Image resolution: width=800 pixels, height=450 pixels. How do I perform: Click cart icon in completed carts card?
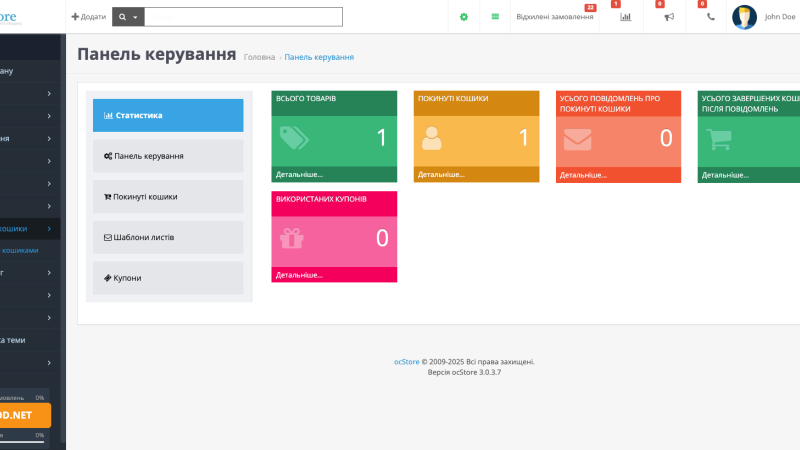pyautogui.click(x=719, y=139)
